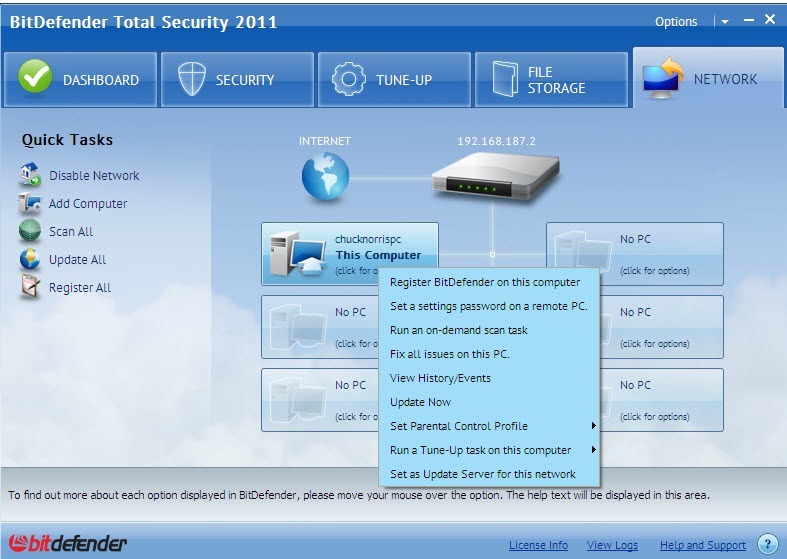Screen dimensions: 787x559
Task: Click the bitdefender logo in footer
Action: pos(68,543)
